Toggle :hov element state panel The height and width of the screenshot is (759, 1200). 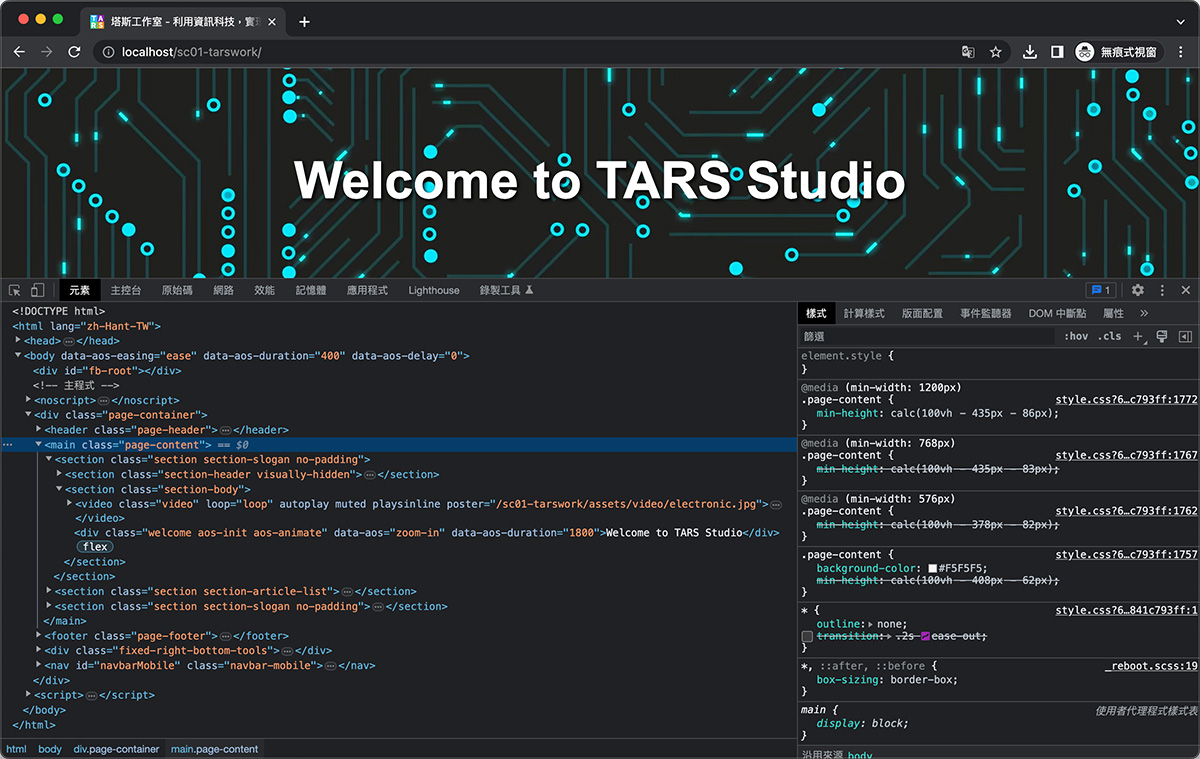pyautogui.click(x=1076, y=337)
